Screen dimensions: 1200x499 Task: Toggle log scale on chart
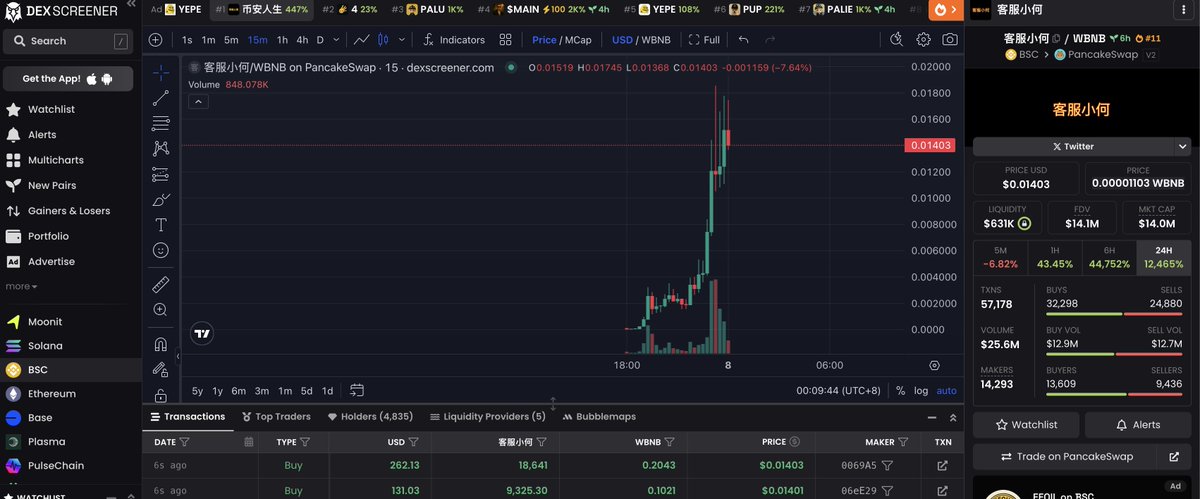click(x=921, y=391)
